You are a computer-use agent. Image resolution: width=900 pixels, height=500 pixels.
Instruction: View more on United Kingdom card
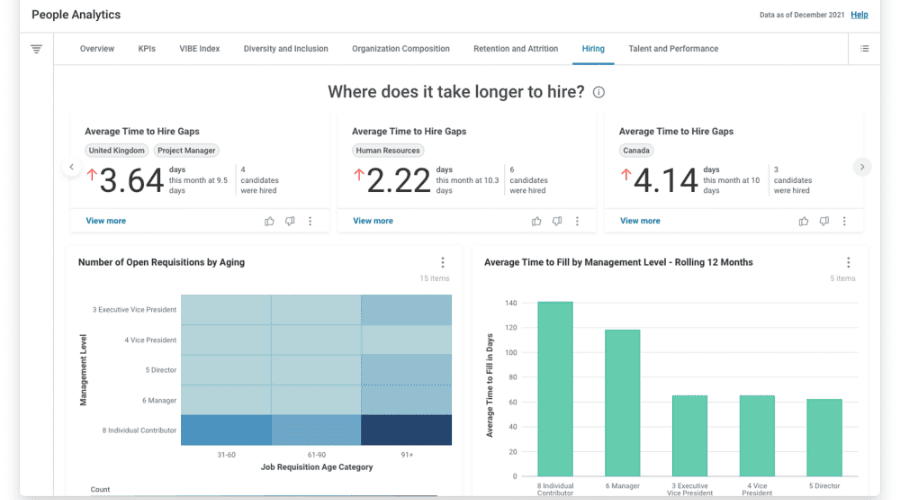[x=106, y=221]
